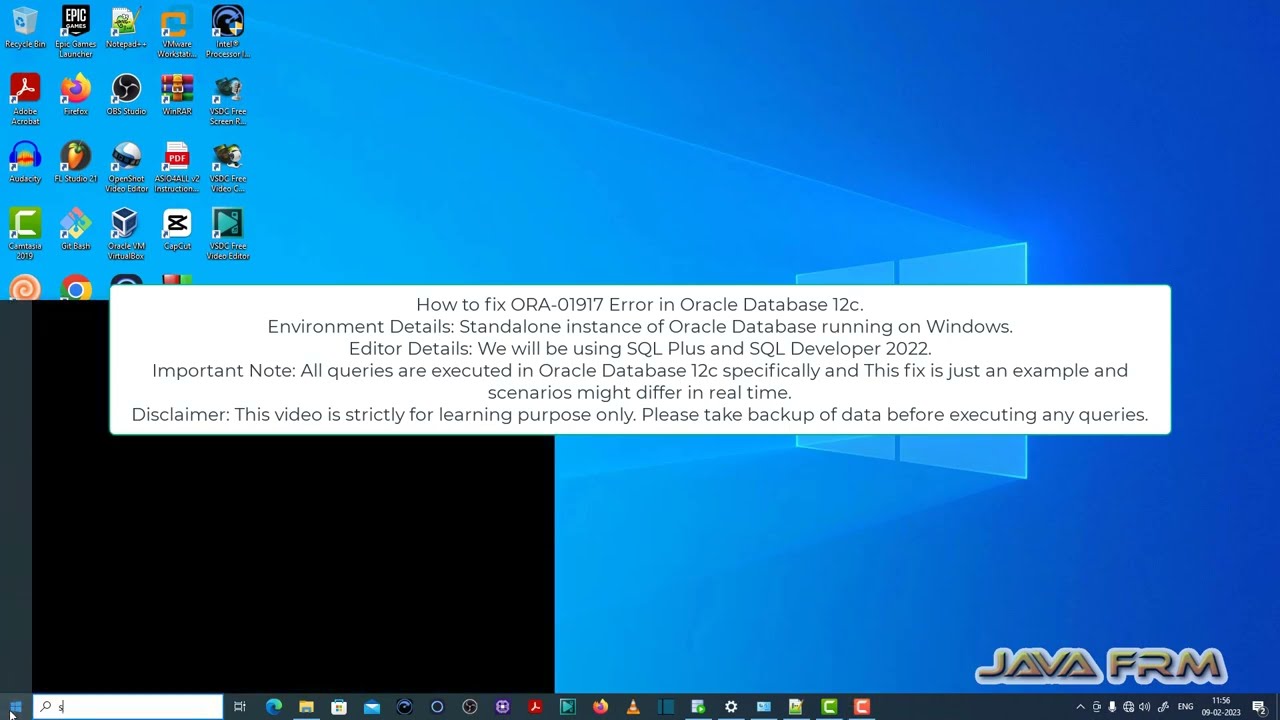The image size is (1280, 720).
Task: Click the microphone tray icon
Action: (x=1112, y=707)
